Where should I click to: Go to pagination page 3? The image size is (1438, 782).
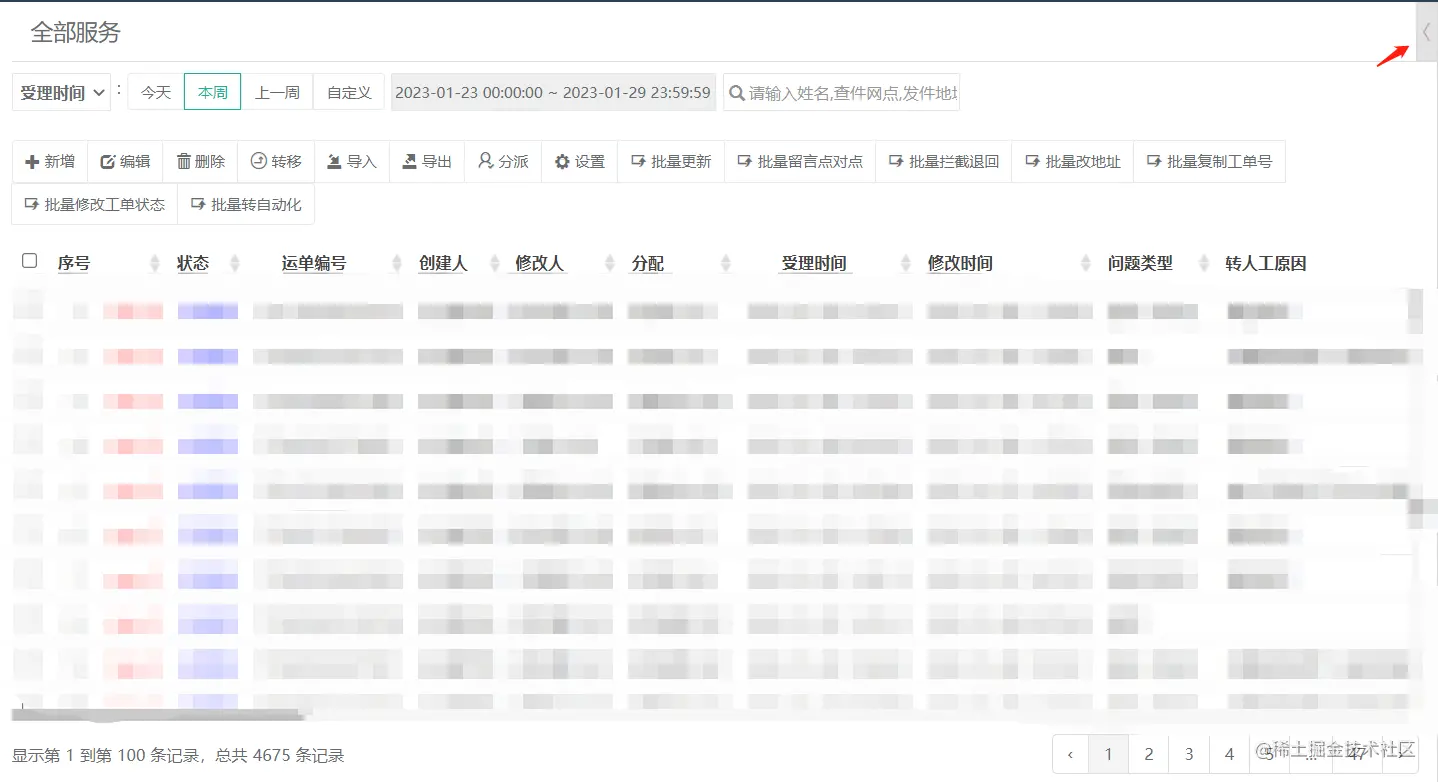coord(1189,755)
